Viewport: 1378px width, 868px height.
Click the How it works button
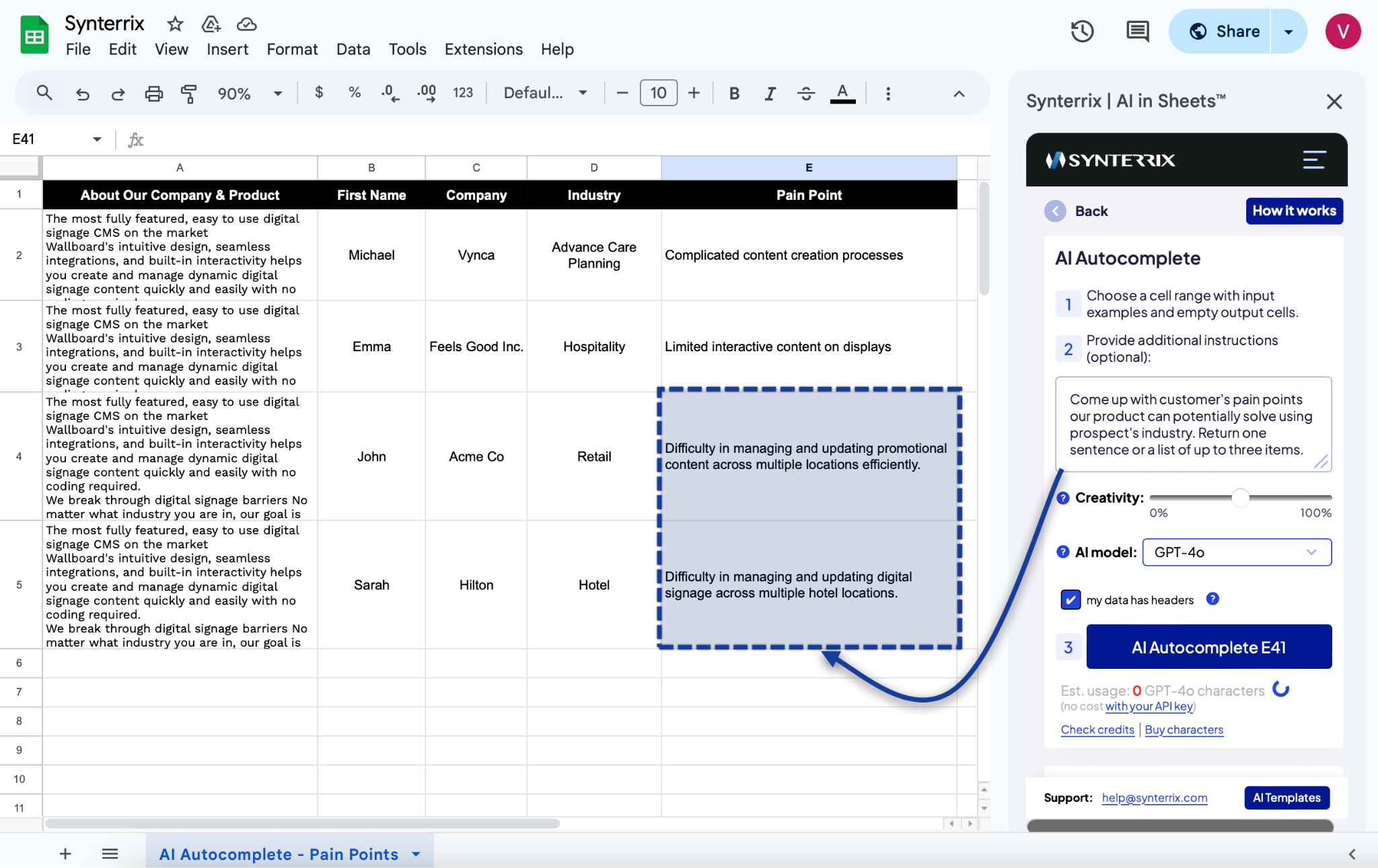tap(1294, 211)
